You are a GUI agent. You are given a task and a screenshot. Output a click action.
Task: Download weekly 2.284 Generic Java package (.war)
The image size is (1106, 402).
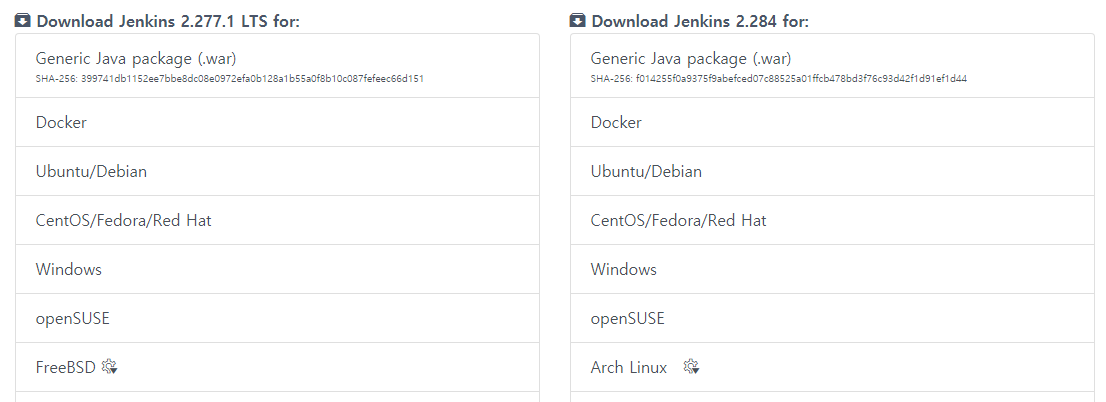(832, 66)
